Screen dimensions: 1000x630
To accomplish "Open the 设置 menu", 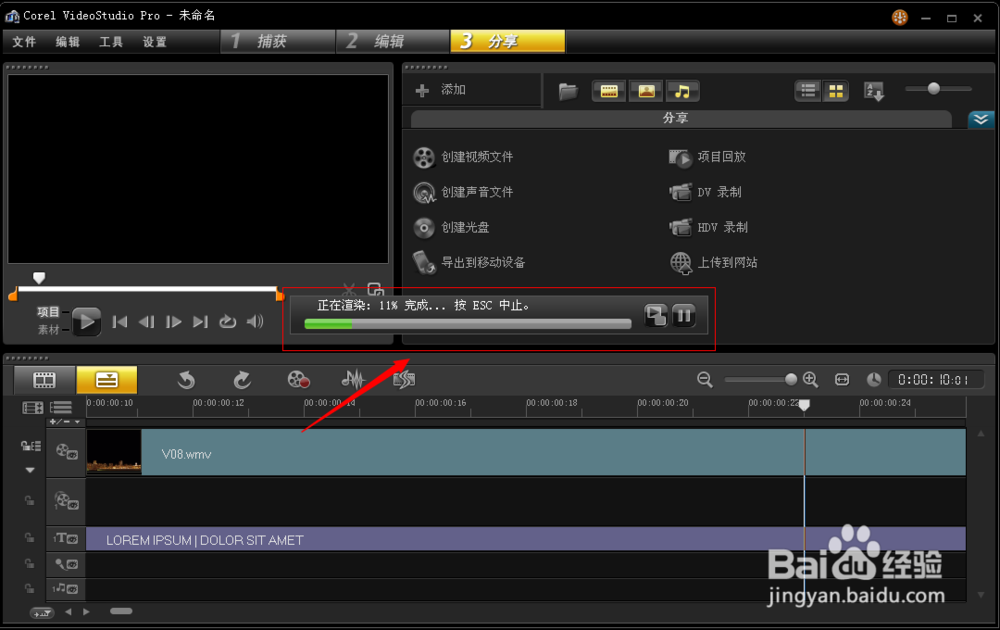I will (x=154, y=42).
